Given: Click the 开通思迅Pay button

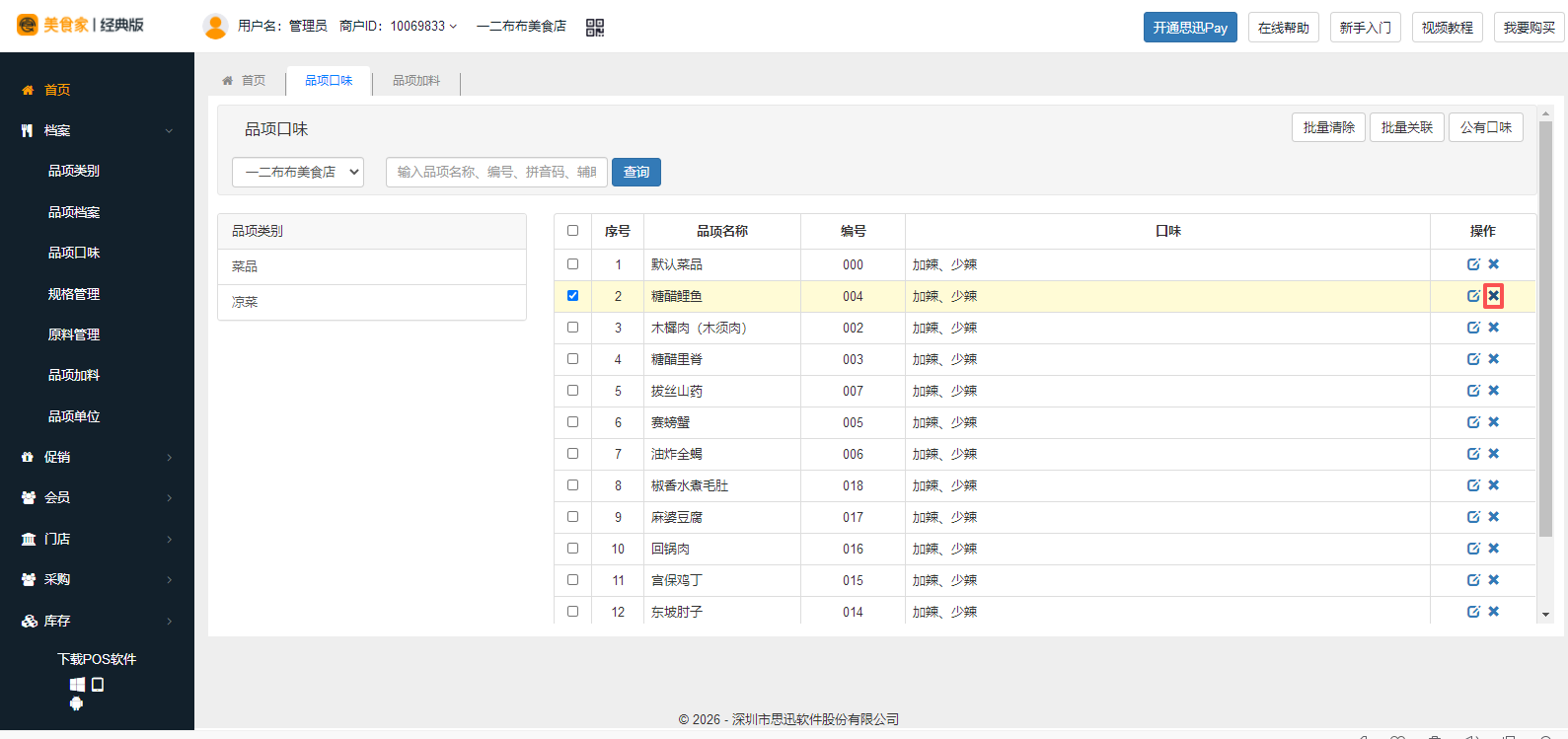Looking at the screenshot, I should coord(1190,28).
